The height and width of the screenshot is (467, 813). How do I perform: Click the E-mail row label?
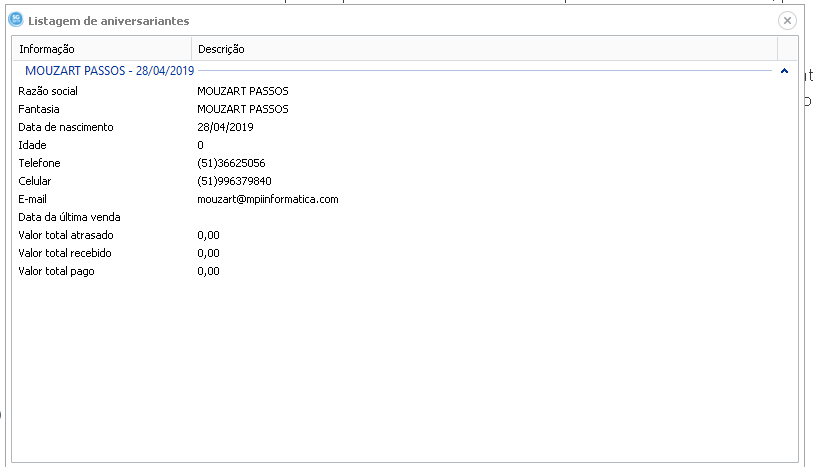point(33,199)
